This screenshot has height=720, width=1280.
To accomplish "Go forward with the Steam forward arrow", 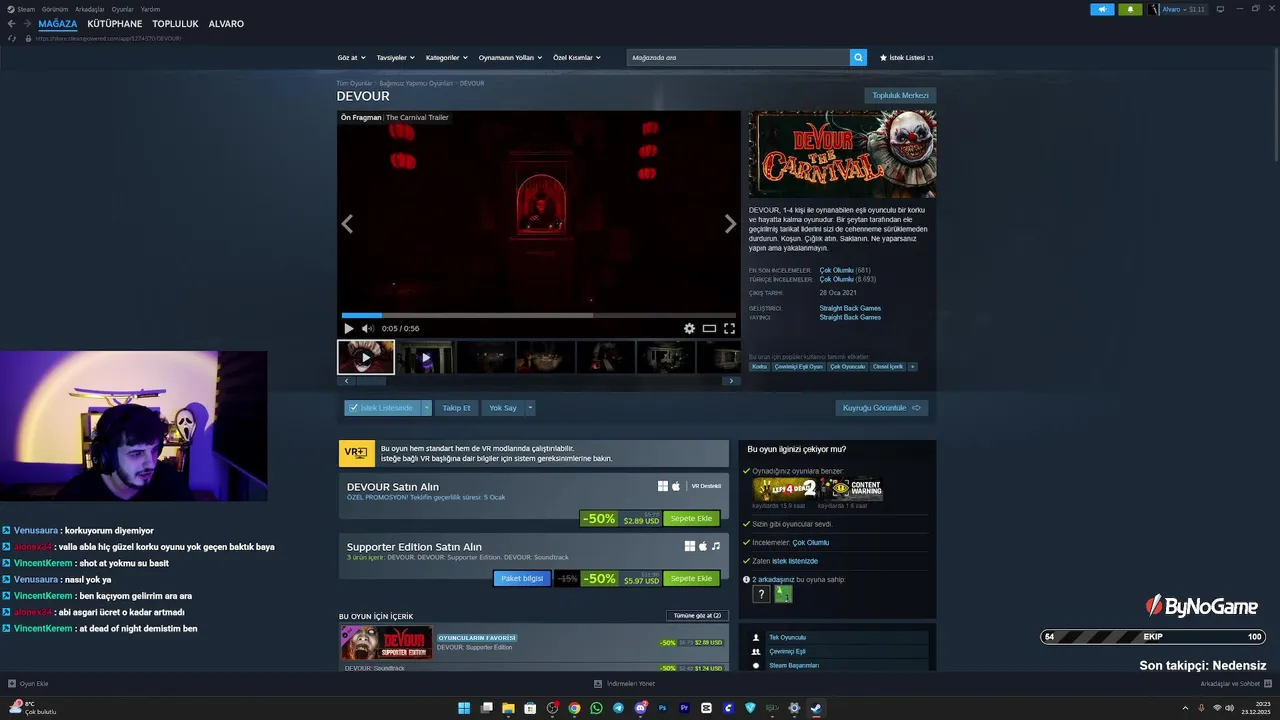I will 26,23.
